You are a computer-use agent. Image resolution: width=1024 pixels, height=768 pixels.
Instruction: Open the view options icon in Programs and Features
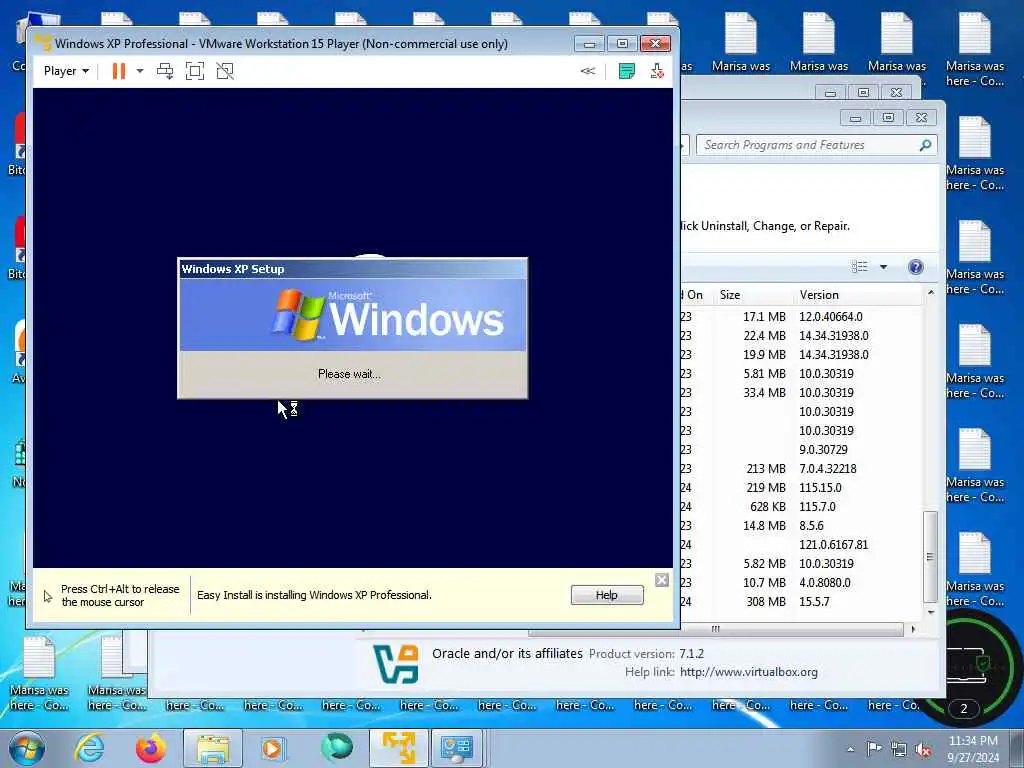point(860,266)
